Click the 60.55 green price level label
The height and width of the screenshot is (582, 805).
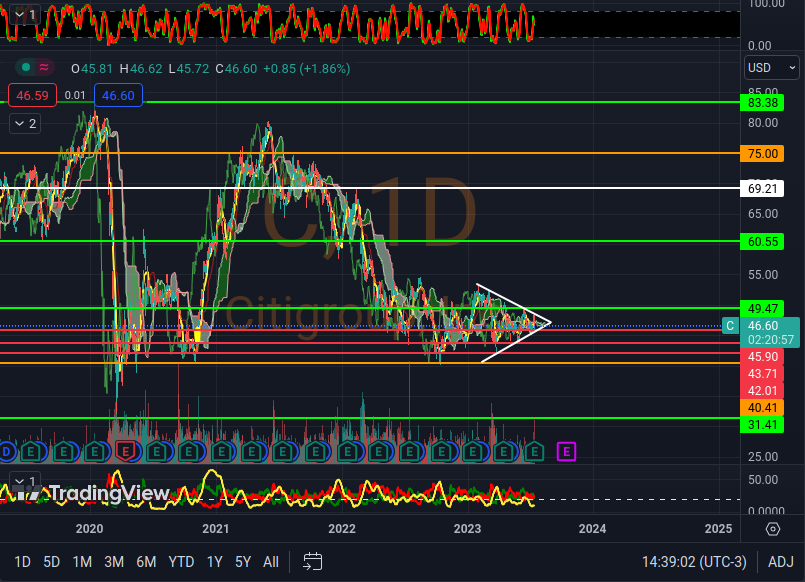pyautogui.click(x=762, y=241)
